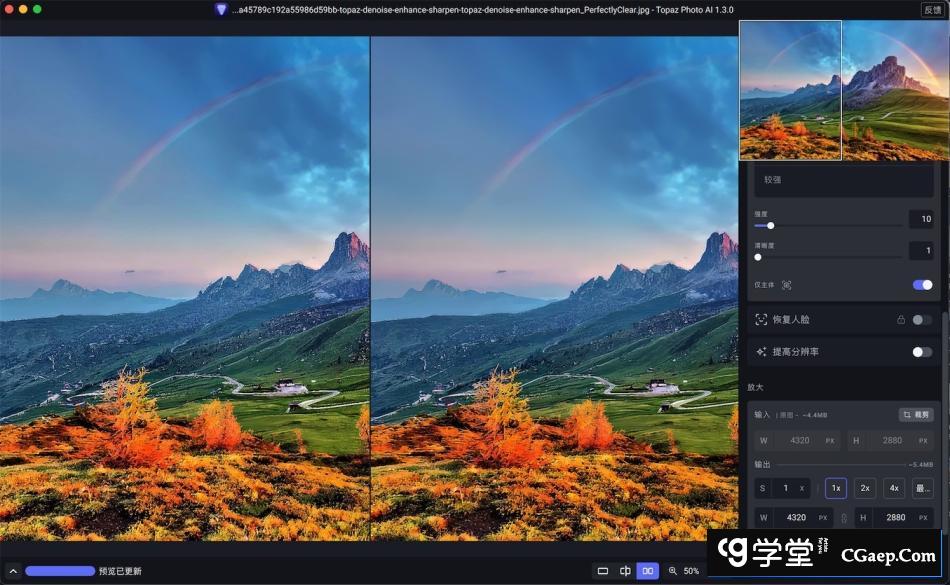
Task: Select the side-by-side view icon
Action: (648, 571)
